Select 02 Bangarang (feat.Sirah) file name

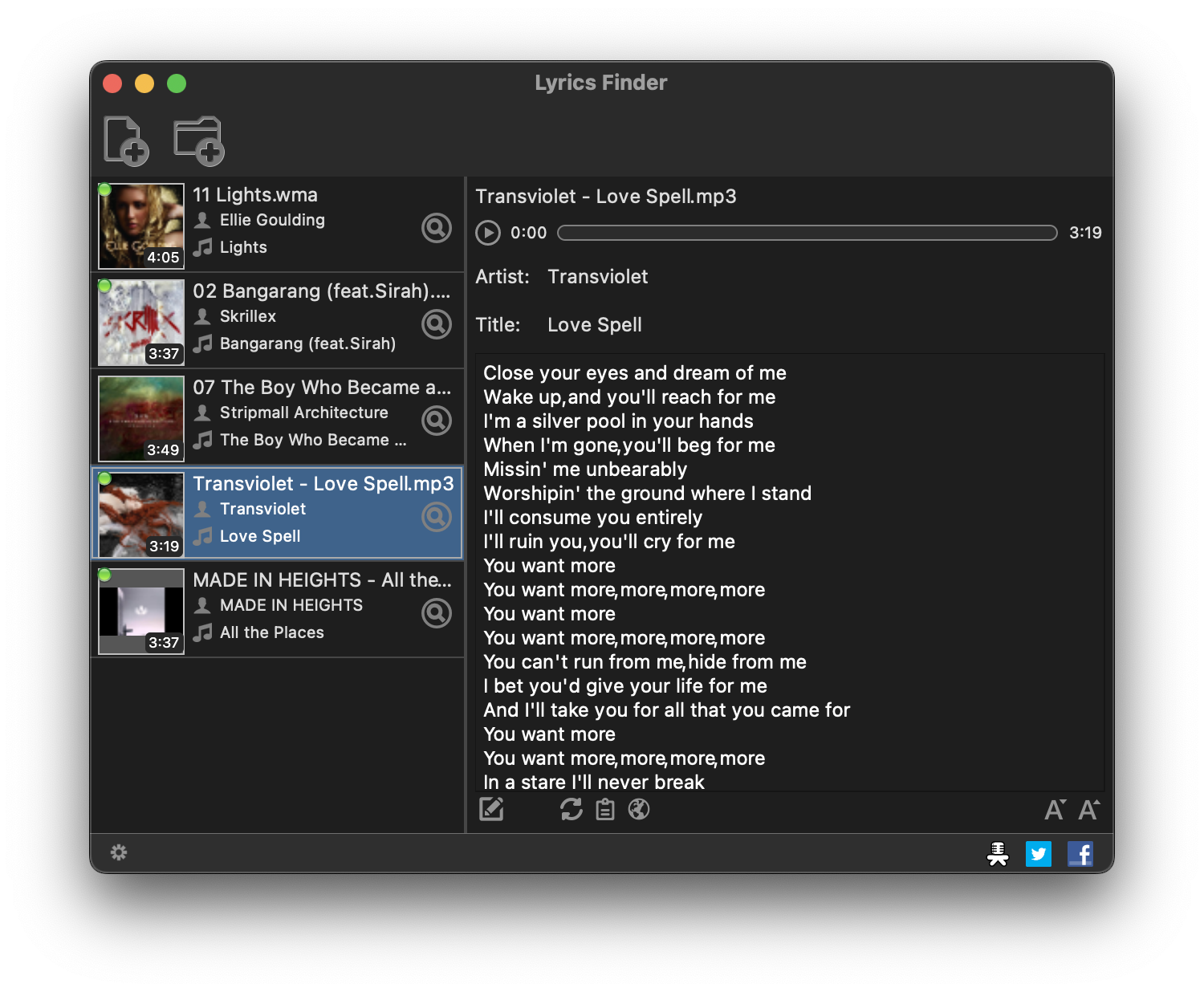point(322,291)
